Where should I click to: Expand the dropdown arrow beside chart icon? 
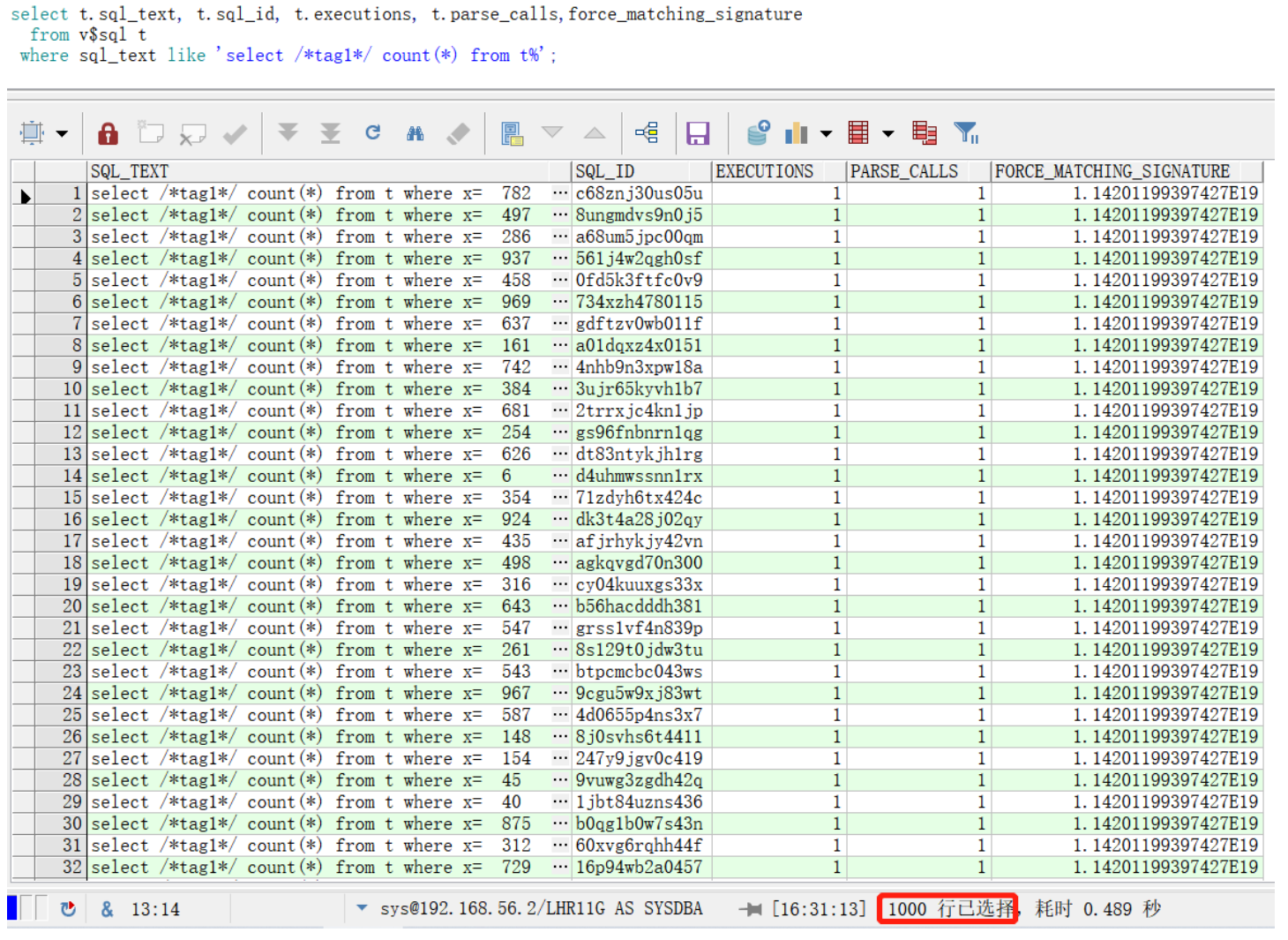tap(826, 134)
